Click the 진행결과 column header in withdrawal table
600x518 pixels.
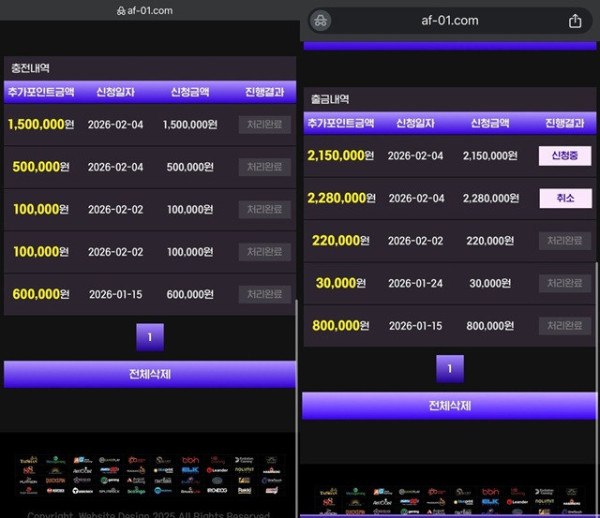pyautogui.click(x=565, y=123)
